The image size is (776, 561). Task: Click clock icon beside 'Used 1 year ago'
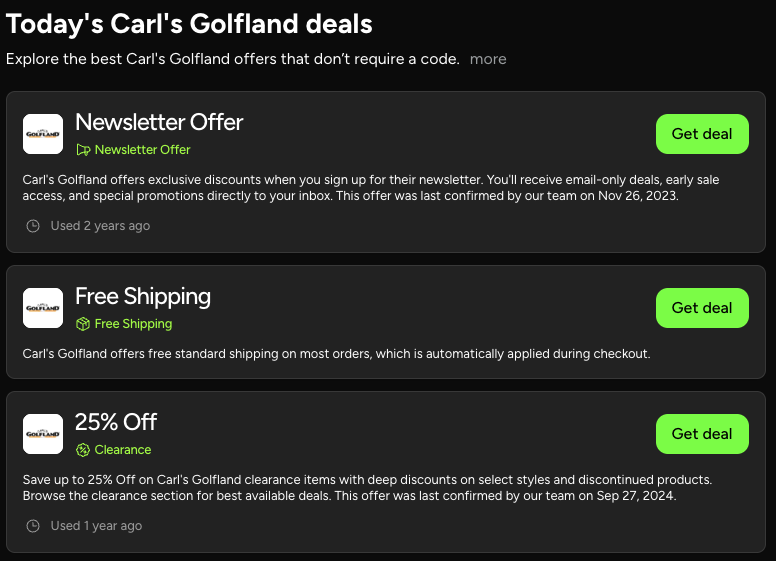pyautogui.click(x=33, y=526)
